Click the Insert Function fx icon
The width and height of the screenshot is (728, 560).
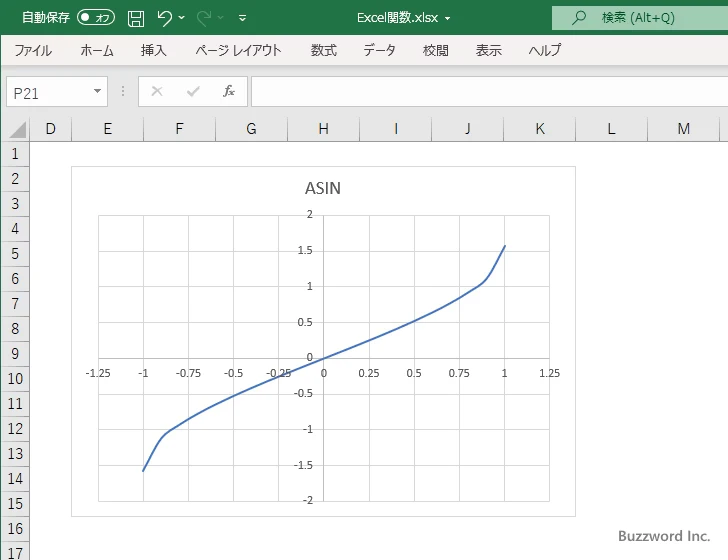229,91
